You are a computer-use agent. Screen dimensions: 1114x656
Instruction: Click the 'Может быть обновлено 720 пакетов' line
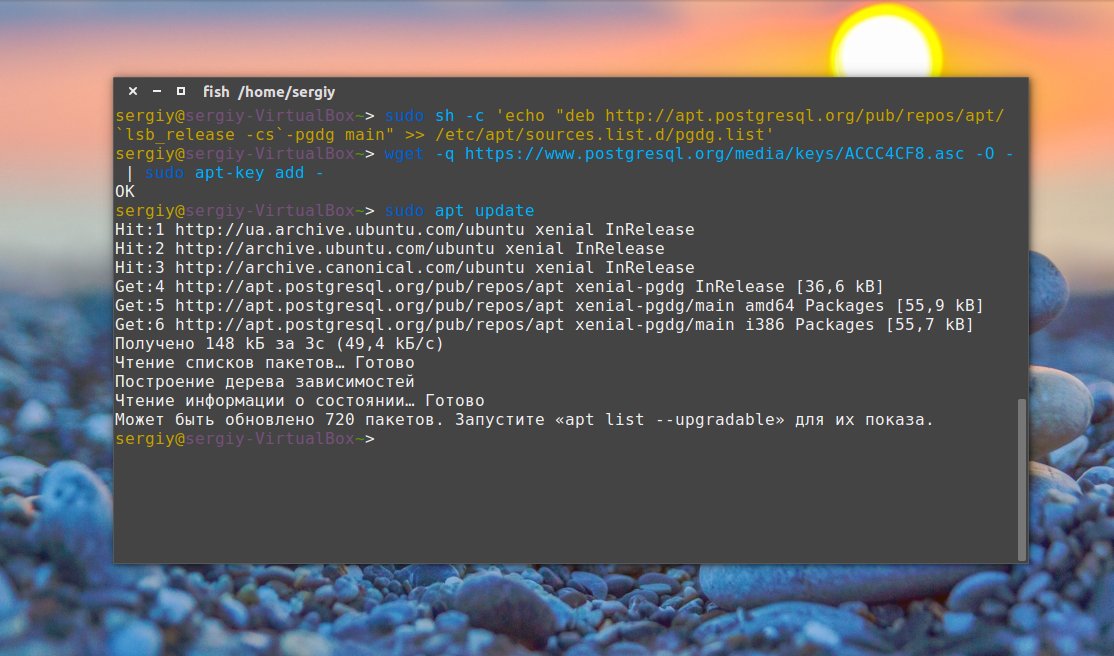(x=524, y=420)
